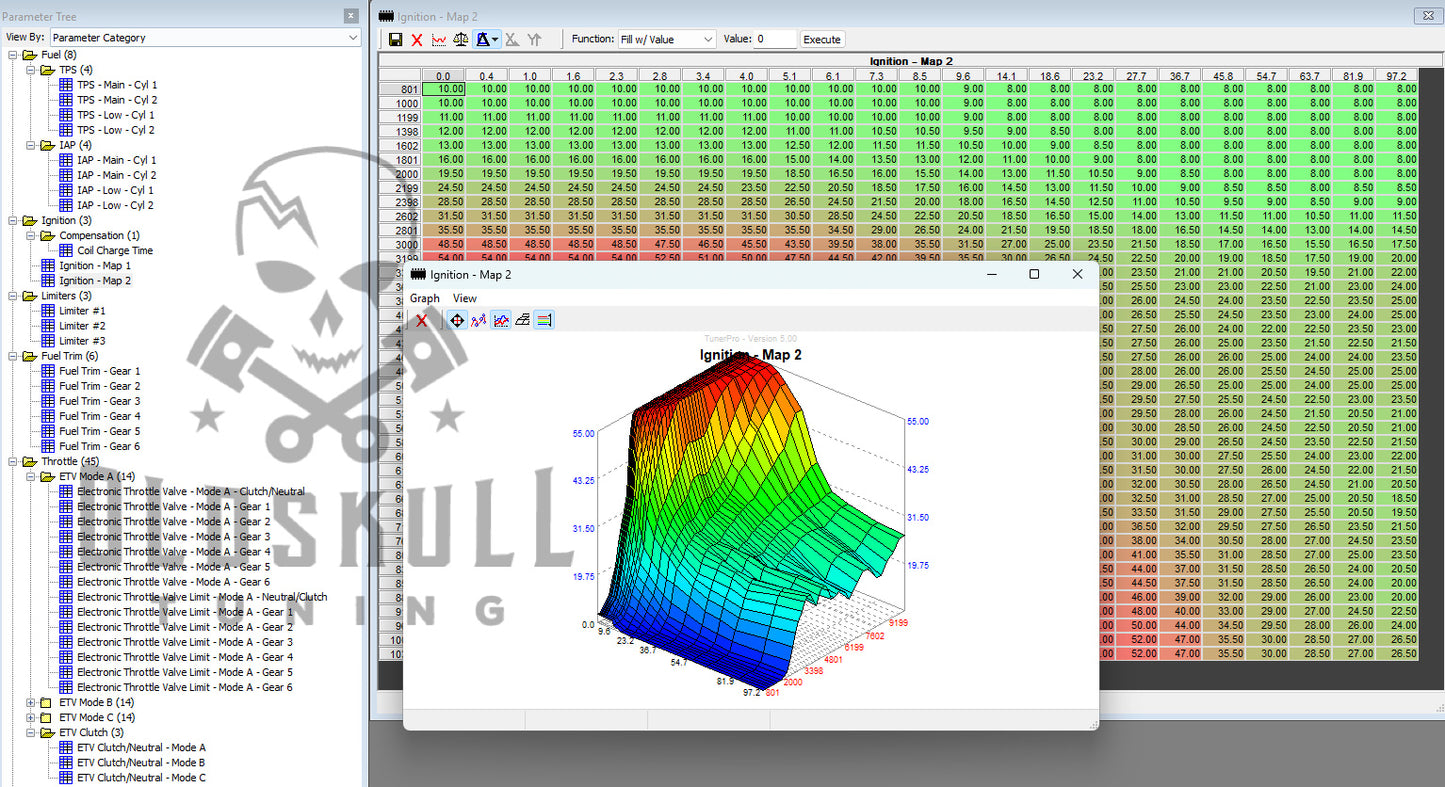Toggle the grayed cut icon state
This screenshot has width=1445, height=787.
click(511, 39)
